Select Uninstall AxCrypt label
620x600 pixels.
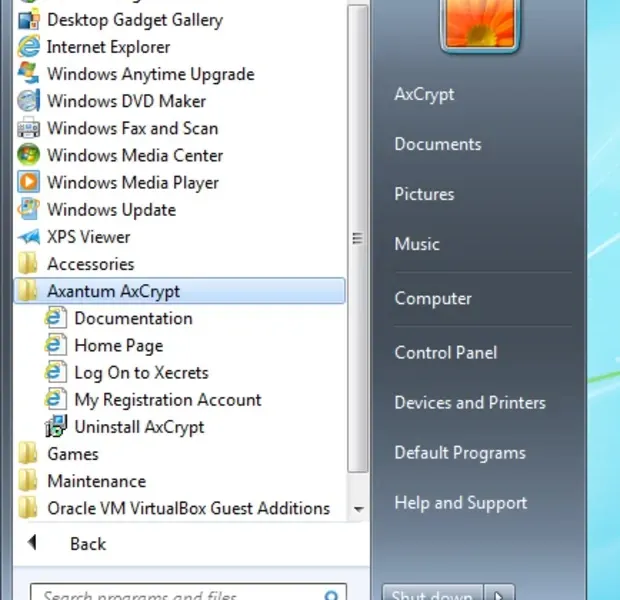pos(140,427)
